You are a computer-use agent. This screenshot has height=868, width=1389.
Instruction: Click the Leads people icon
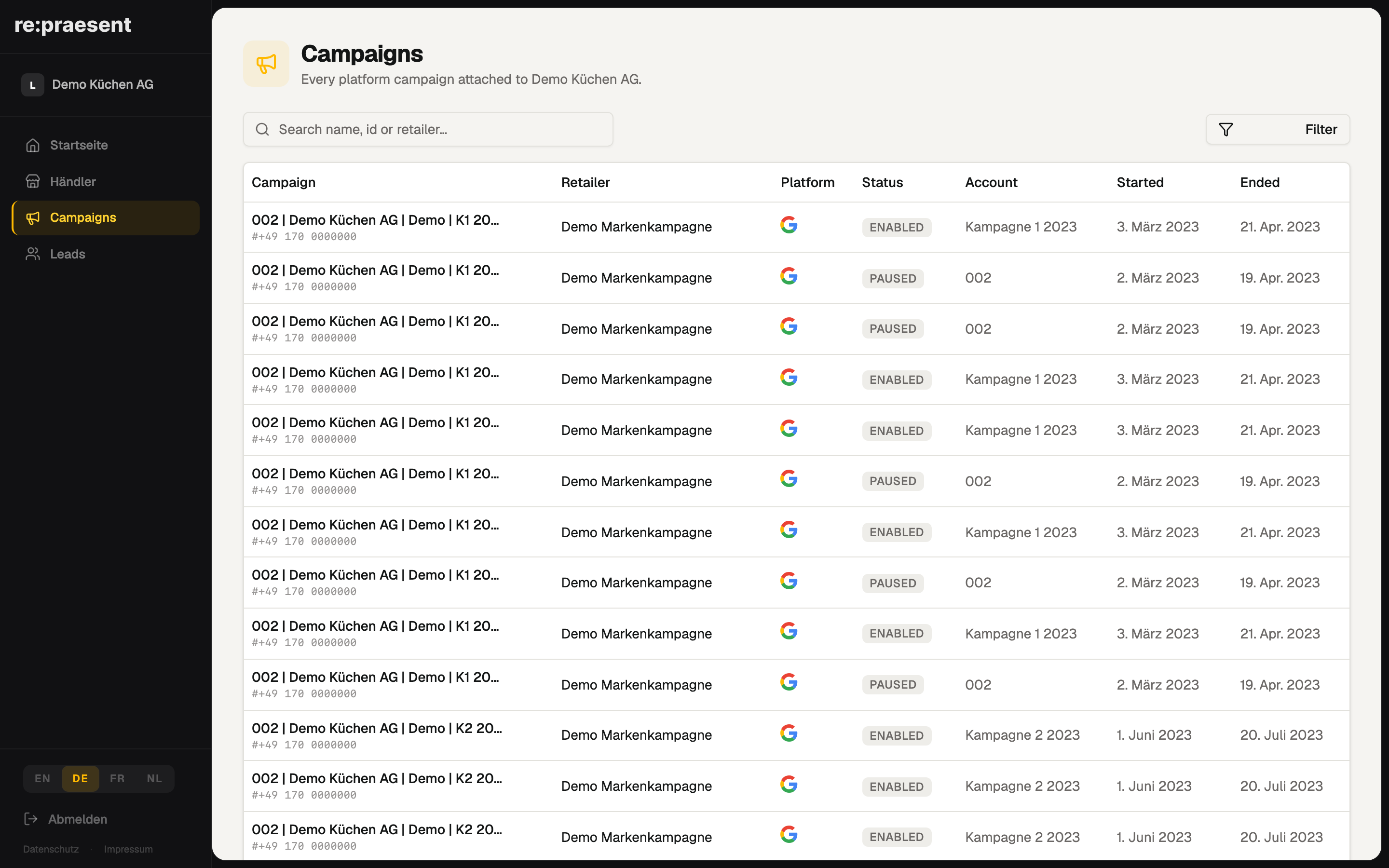point(33,254)
